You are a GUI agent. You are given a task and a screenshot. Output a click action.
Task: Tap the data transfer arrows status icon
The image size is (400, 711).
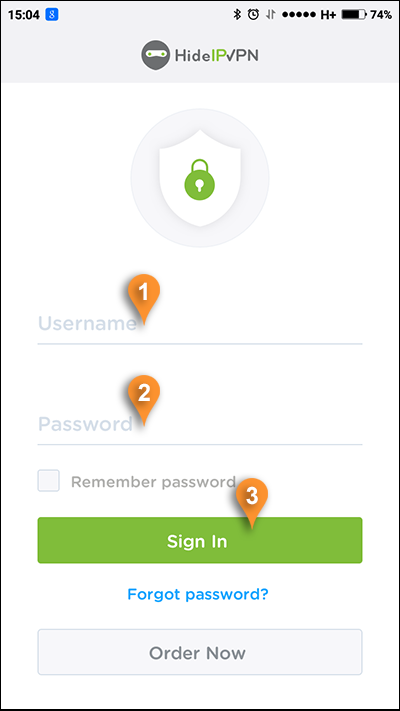click(x=271, y=15)
